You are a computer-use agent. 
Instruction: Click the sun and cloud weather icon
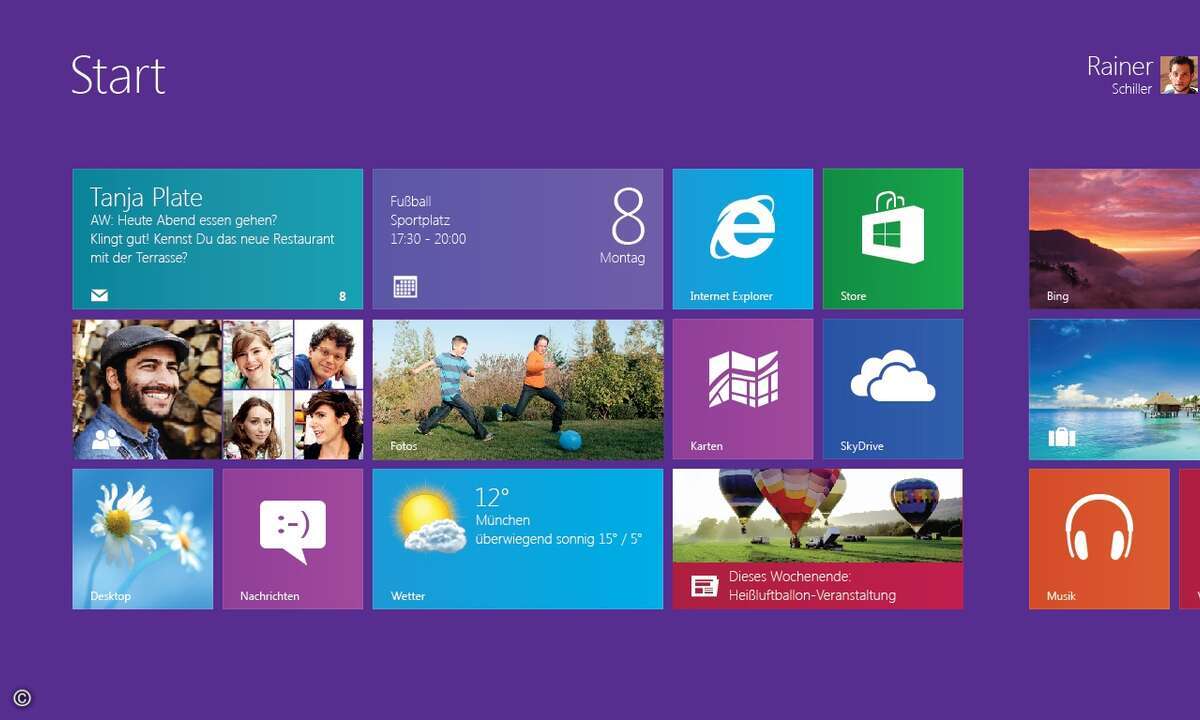click(430, 519)
